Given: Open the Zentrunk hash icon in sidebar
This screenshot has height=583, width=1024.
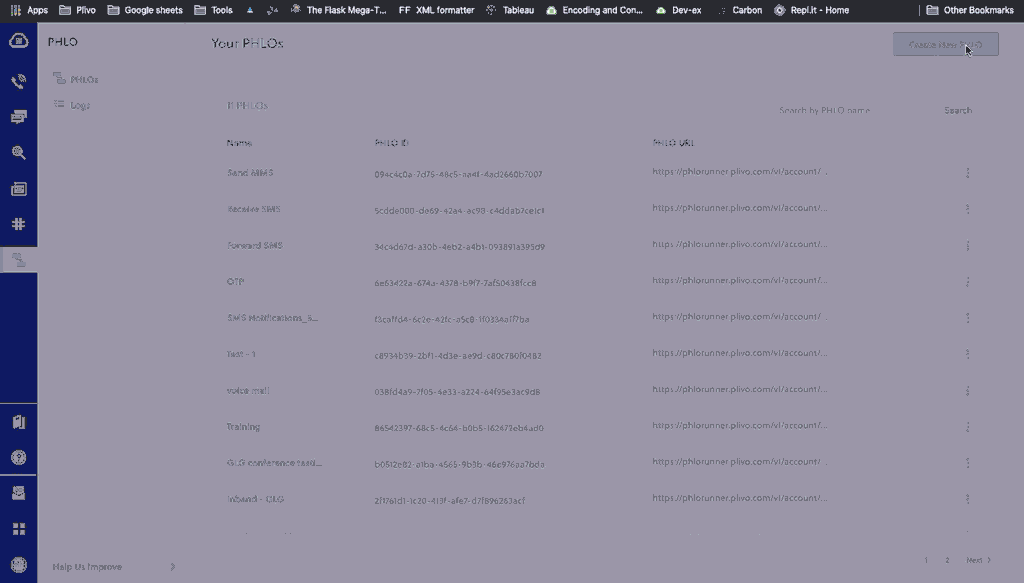Looking at the screenshot, I should [x=18, y=224].
